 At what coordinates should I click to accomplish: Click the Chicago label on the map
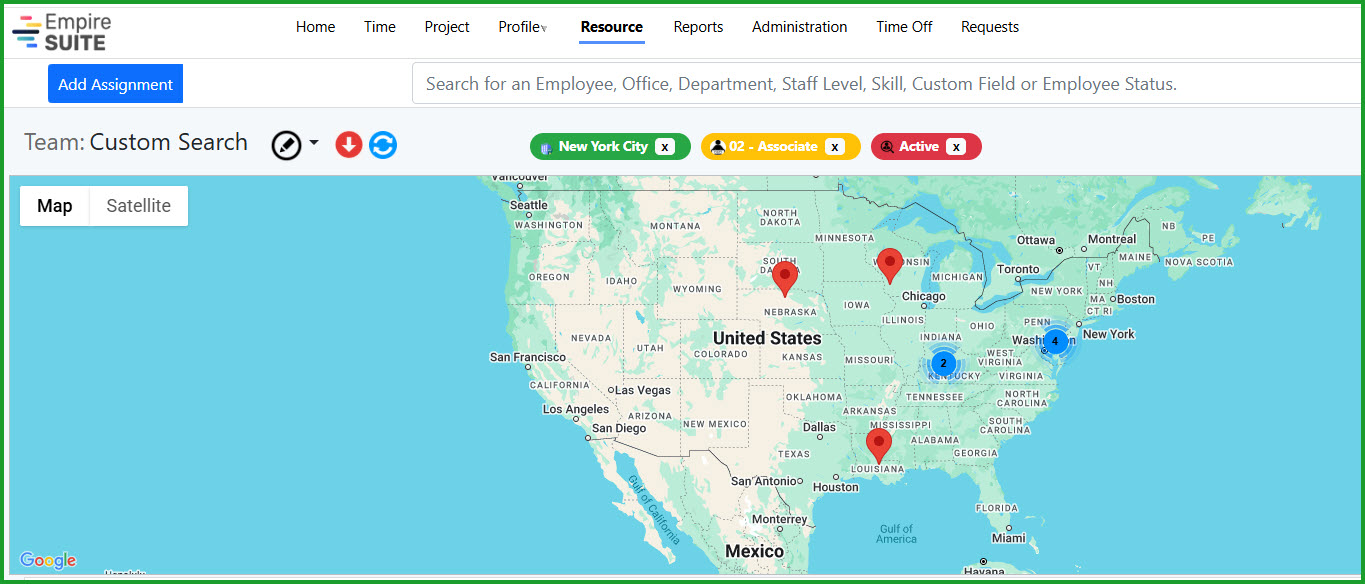(923, 296)
